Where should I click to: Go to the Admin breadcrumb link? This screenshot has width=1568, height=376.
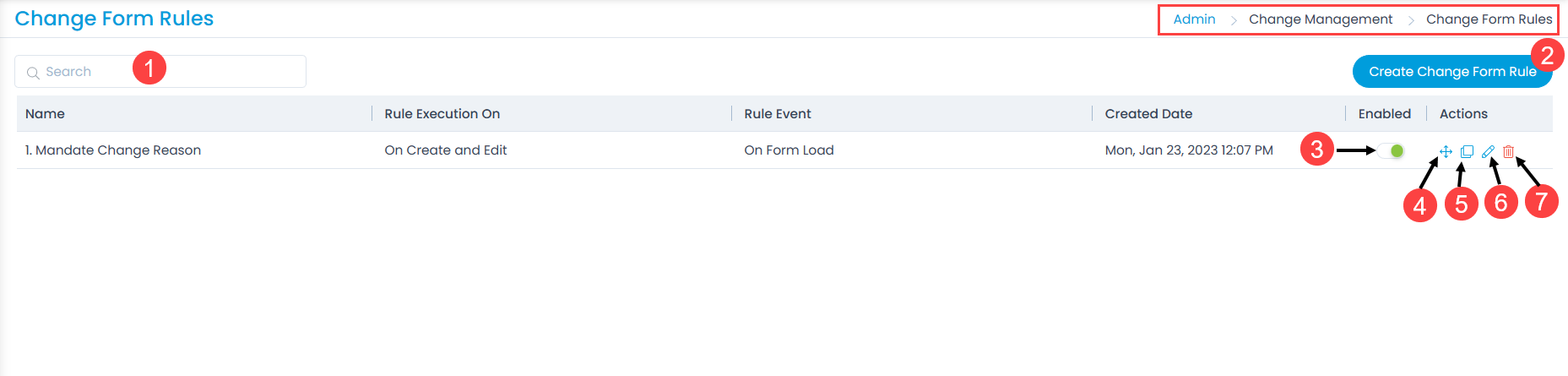coord(1194,19)
